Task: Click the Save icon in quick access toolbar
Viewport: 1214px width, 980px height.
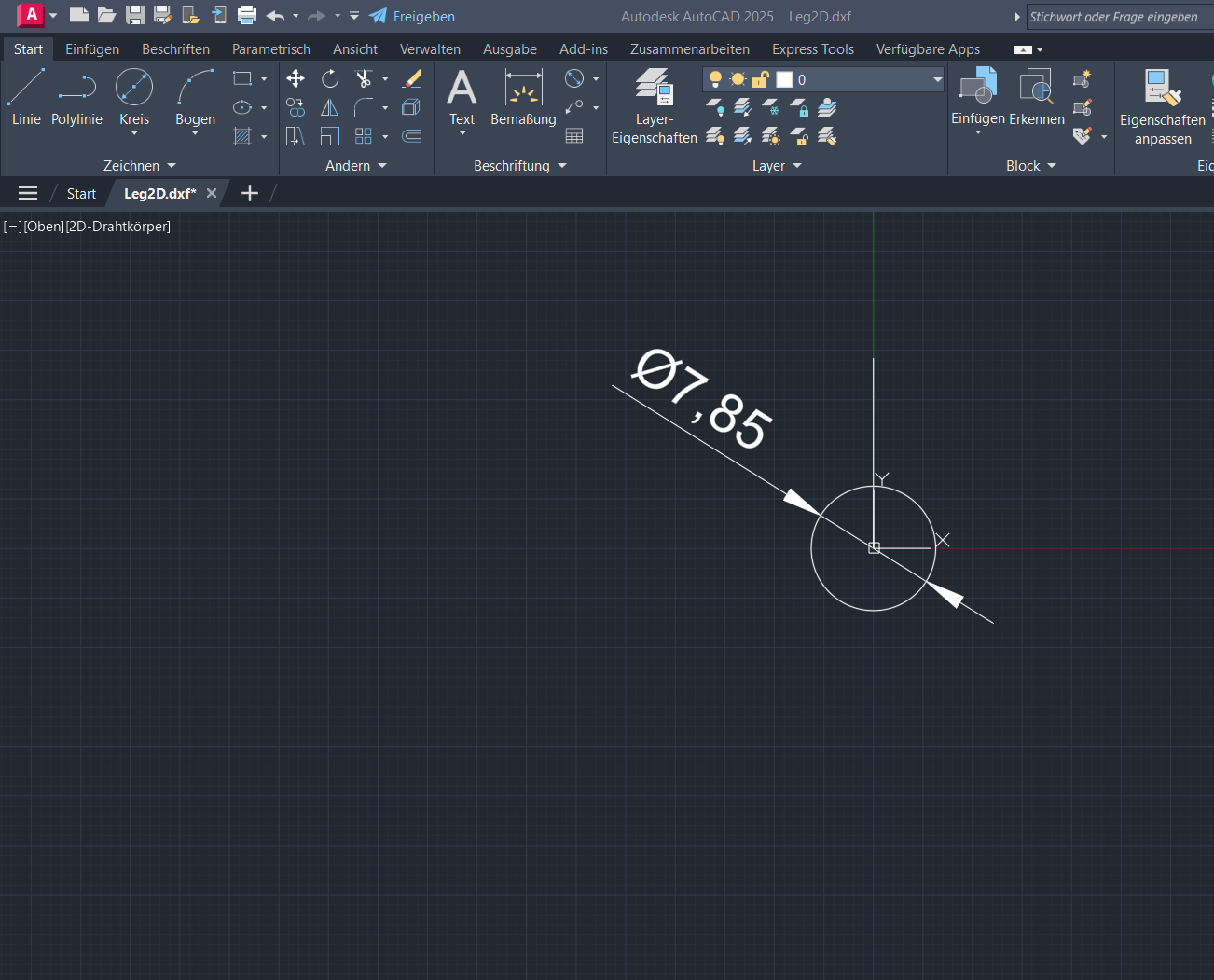Action: [x=135, y=16]
